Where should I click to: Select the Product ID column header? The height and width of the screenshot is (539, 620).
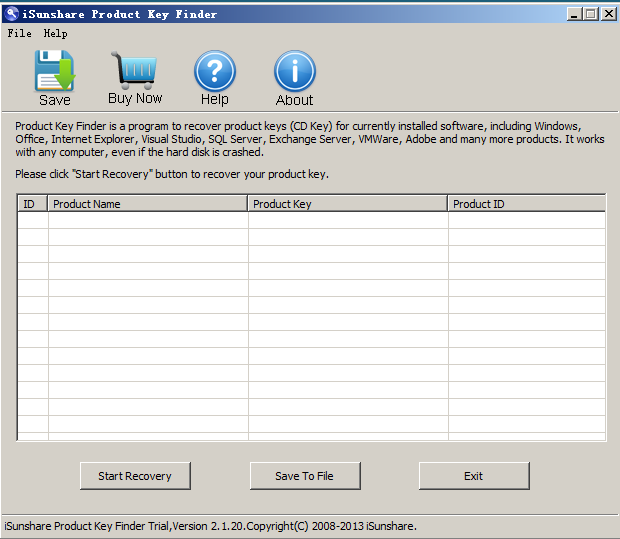click(526, 204)
